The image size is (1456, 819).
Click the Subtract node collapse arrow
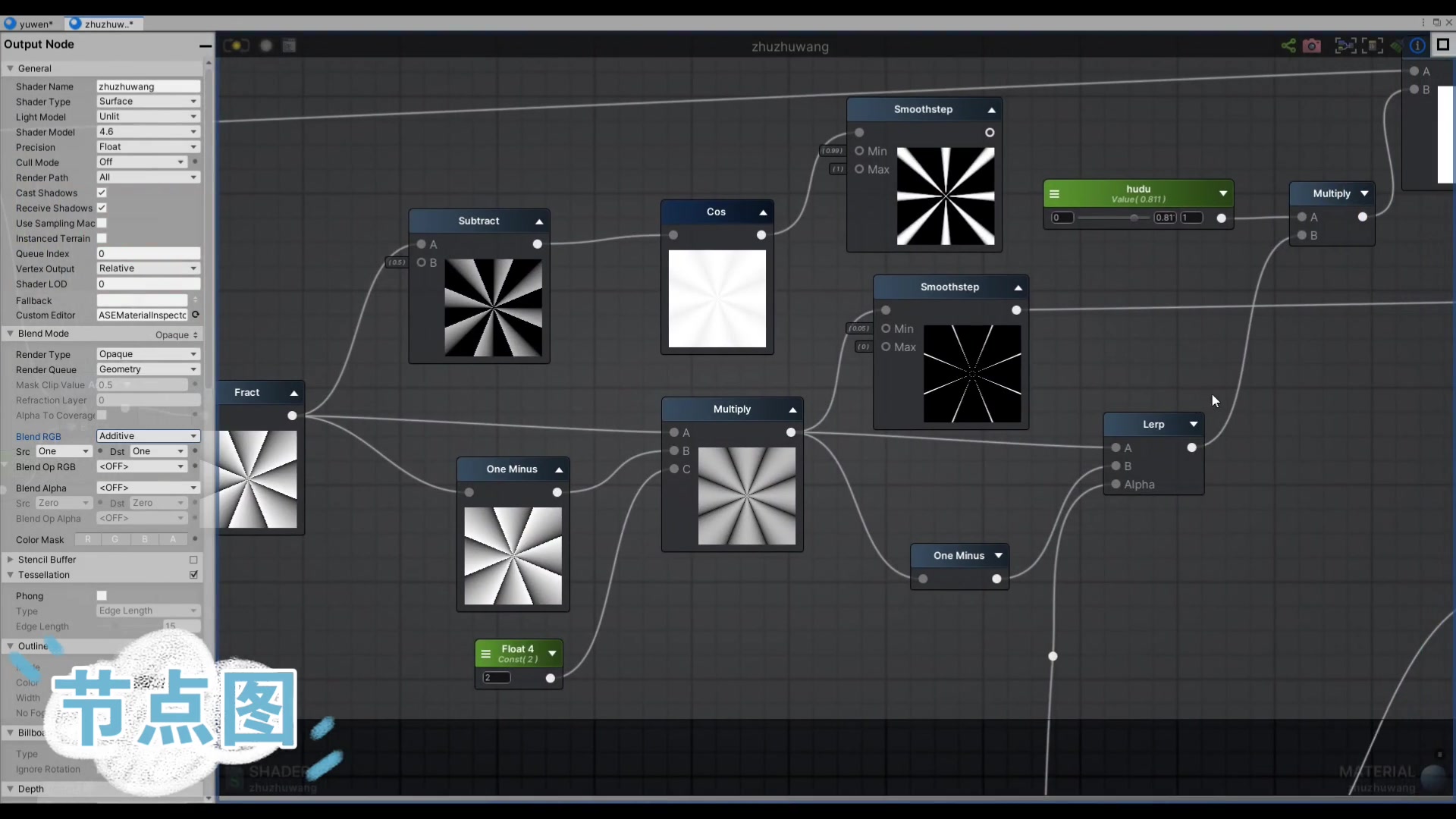tap(539, 221)
